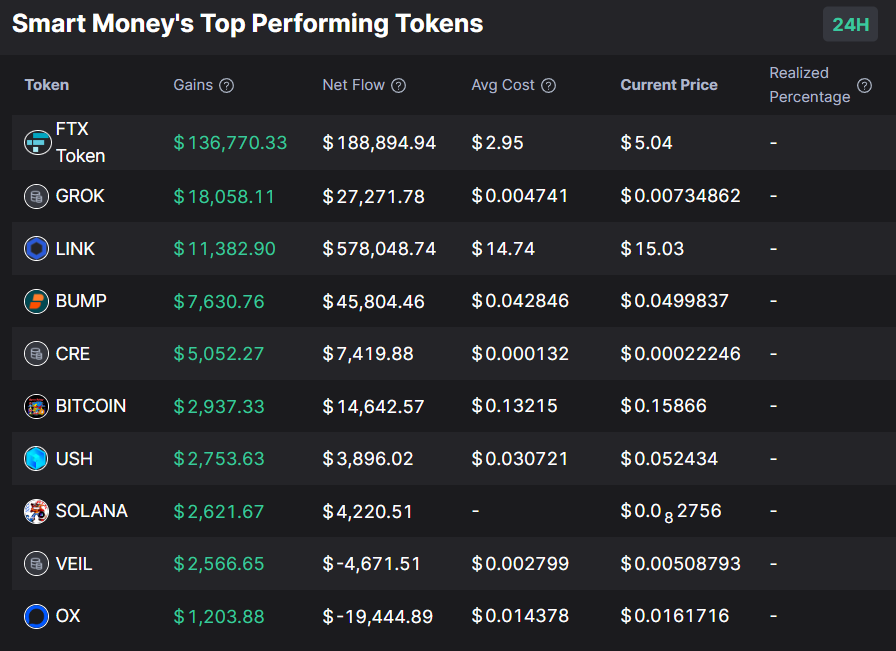Click the VEIL token icon
The image size is (896, 651).
coord(36,564)
